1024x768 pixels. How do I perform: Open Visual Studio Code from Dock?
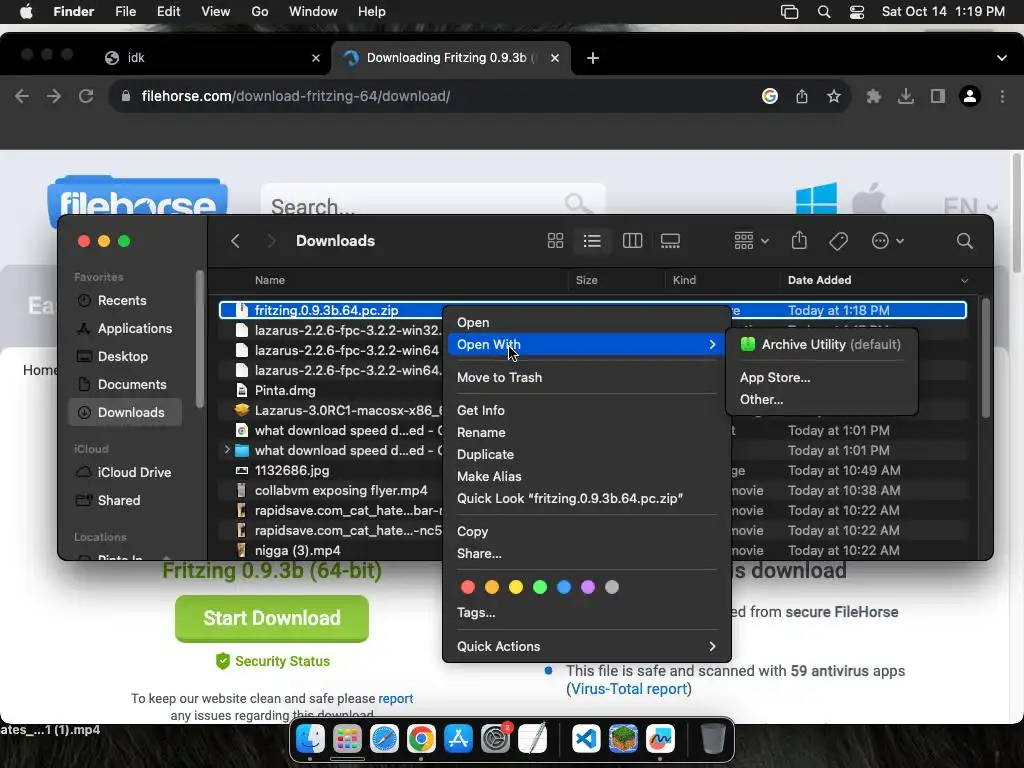[x=586, y=739]
